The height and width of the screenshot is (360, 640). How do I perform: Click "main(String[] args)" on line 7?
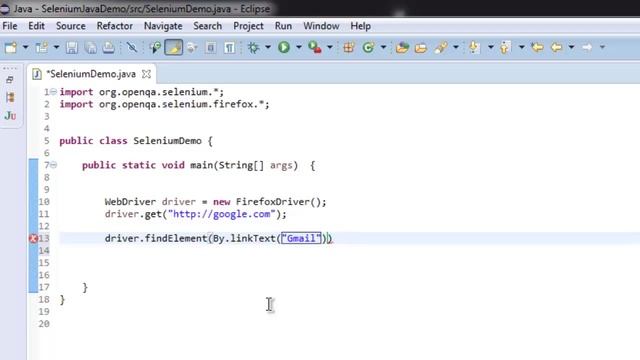tap(244, 165)
